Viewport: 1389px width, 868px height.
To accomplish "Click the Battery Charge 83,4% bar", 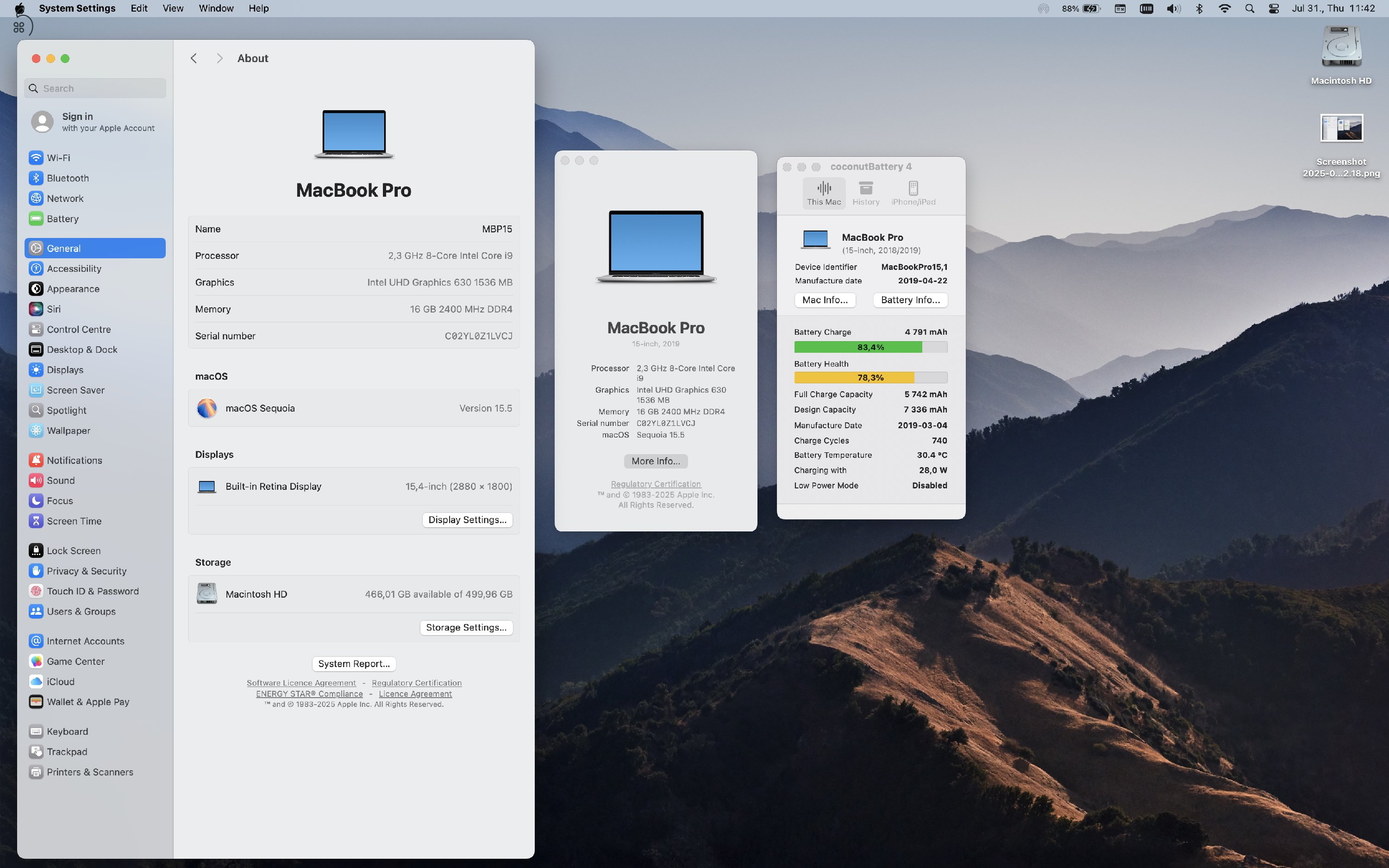I will pyautogui.click(x=871, y=347).
